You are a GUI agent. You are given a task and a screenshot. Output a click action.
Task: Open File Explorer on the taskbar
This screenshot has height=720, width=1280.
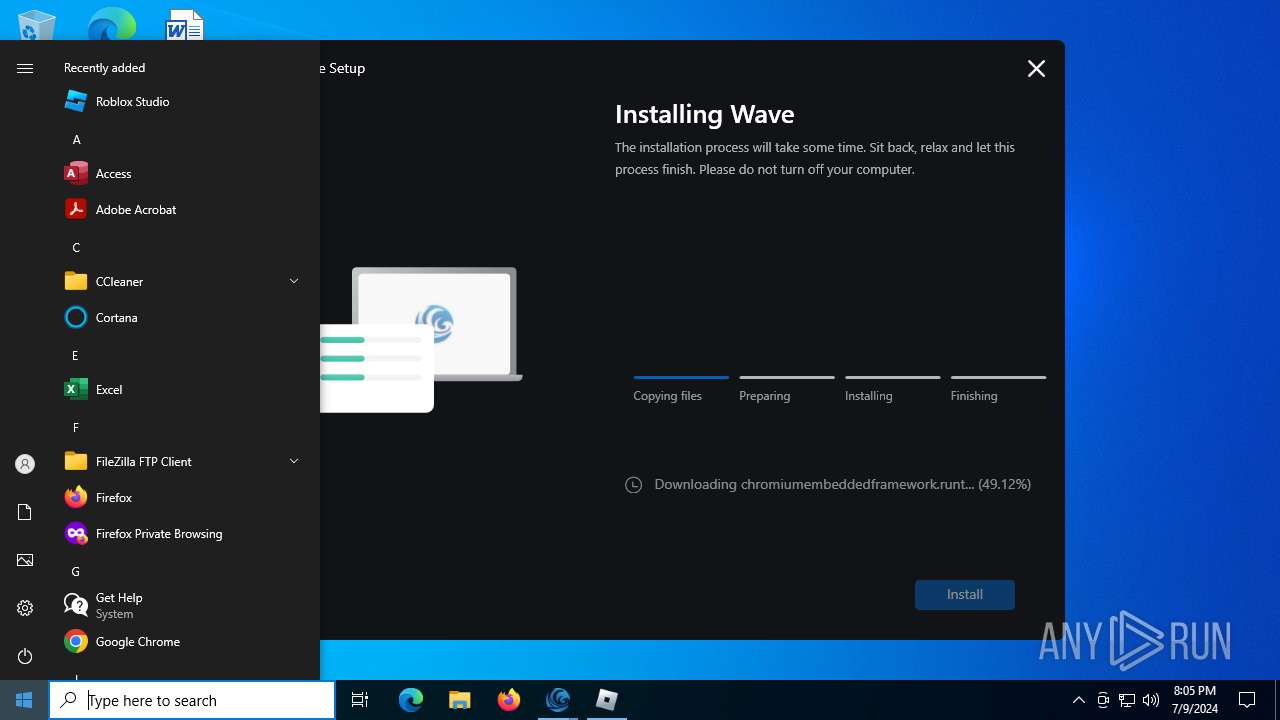[x=460, y=700]
